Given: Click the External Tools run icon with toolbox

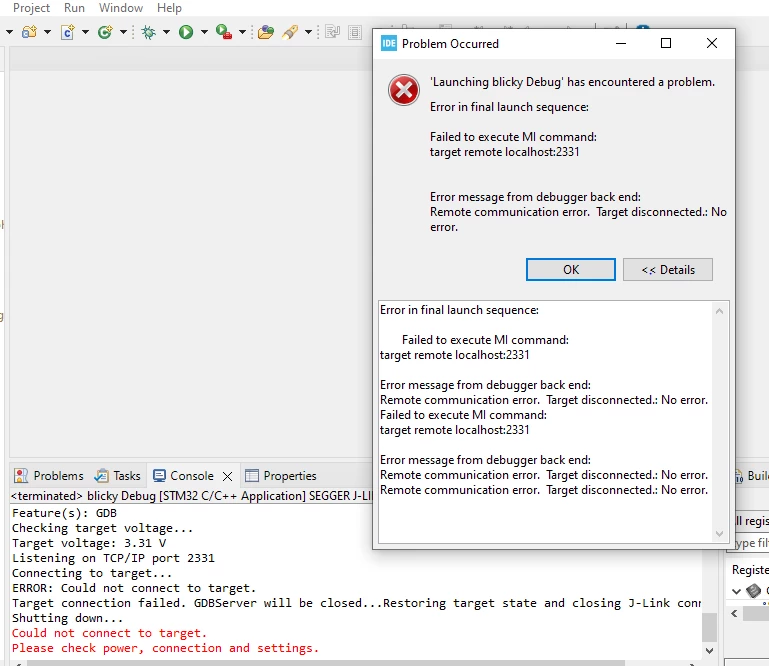Looking at the screenshot, I should (224, 32).
